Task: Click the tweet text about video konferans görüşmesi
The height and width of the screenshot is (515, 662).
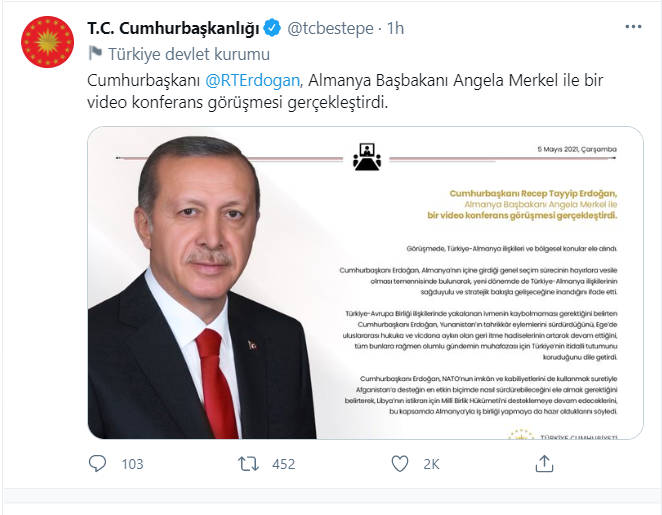Action: (x=345, y=91)
